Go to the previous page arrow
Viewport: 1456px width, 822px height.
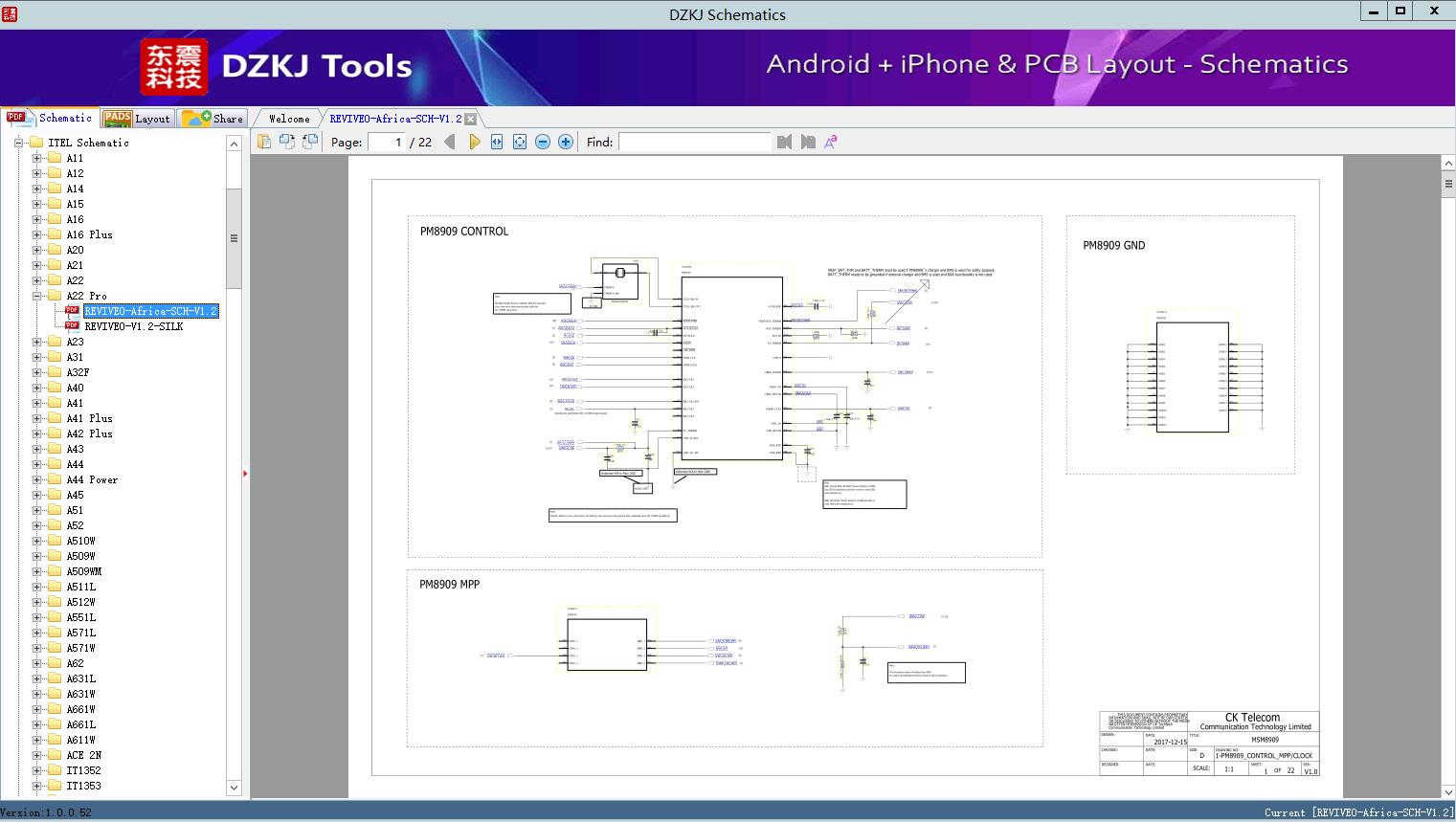pyautogui.click(x=450, y=142)
